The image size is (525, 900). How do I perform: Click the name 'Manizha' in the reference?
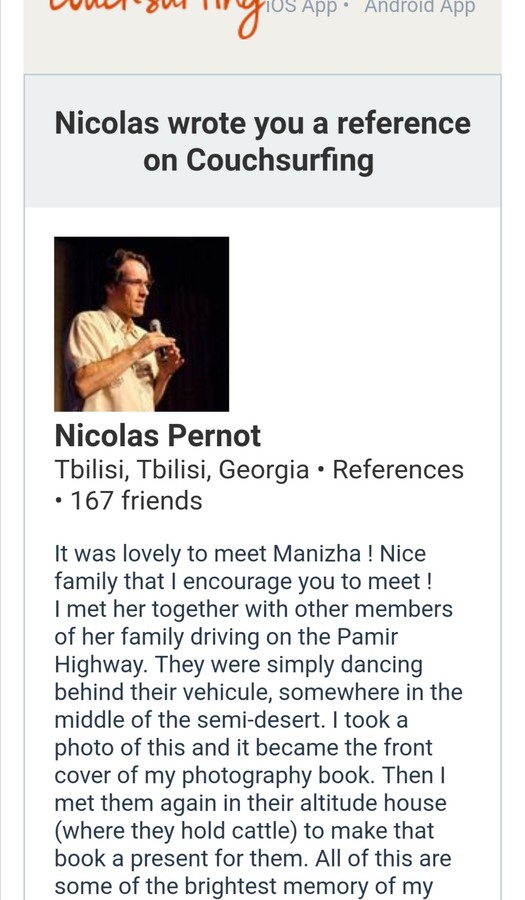click(317, 554)
